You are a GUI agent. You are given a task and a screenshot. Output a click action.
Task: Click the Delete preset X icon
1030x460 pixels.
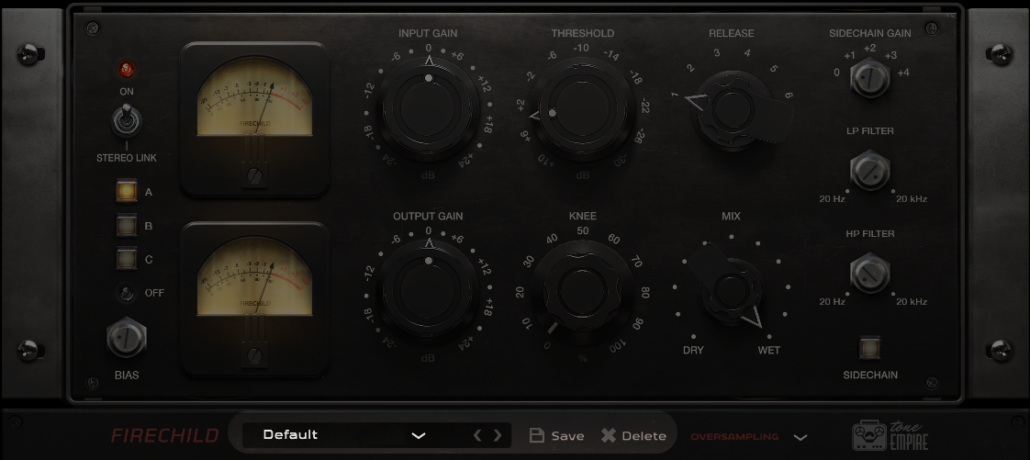[x=609, y=436]
